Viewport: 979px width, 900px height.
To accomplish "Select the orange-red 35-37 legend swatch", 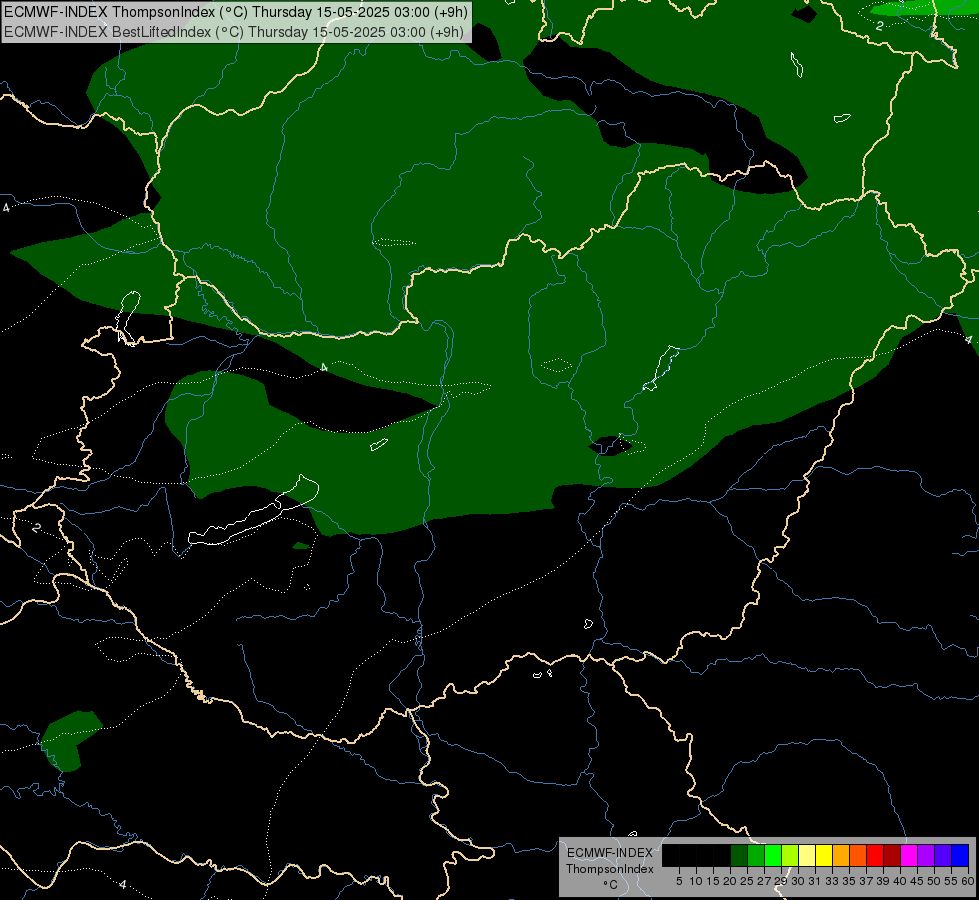I will (858, 855).
